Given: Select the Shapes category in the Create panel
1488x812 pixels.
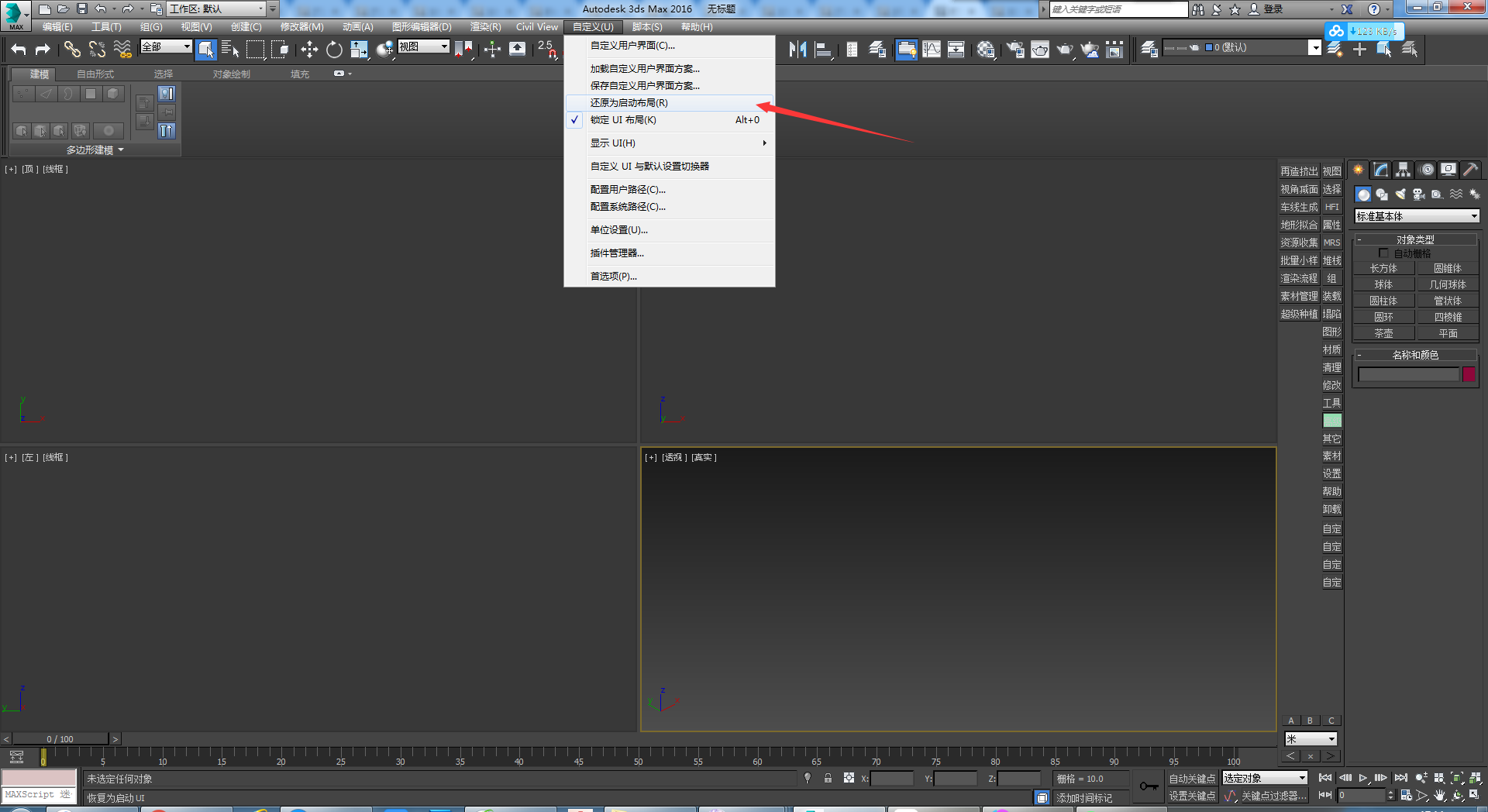Looking at the screenshot, I should pyautogui.click(x=1382, y=194).
